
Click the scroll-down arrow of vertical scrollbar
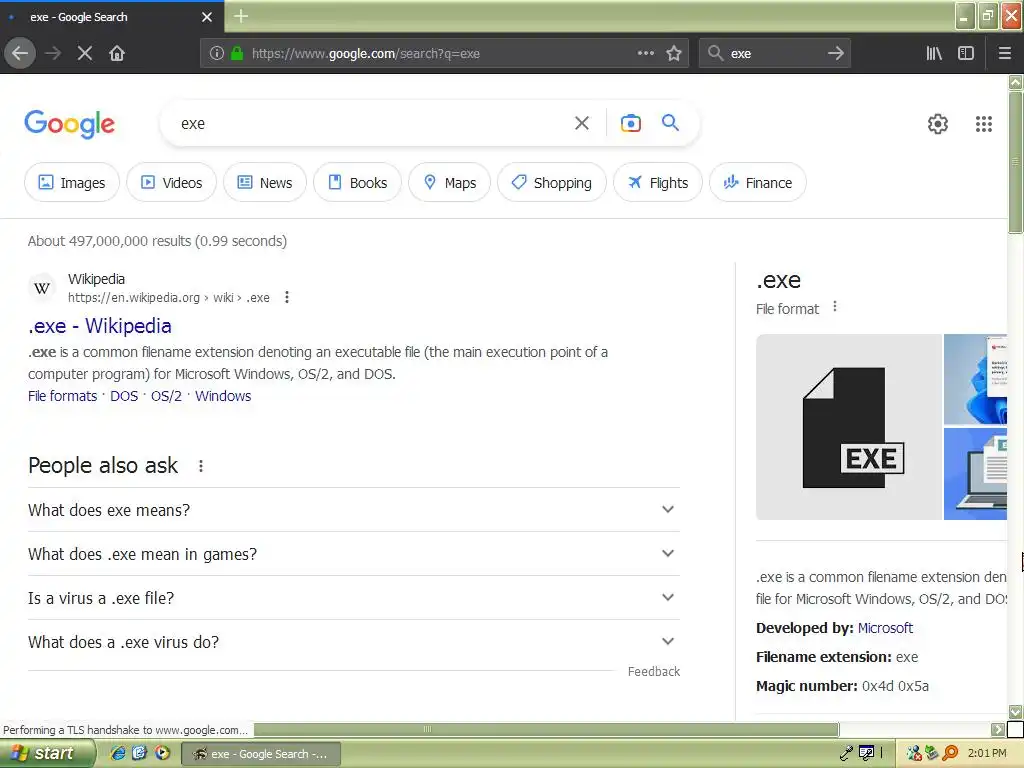[1015, 711]
